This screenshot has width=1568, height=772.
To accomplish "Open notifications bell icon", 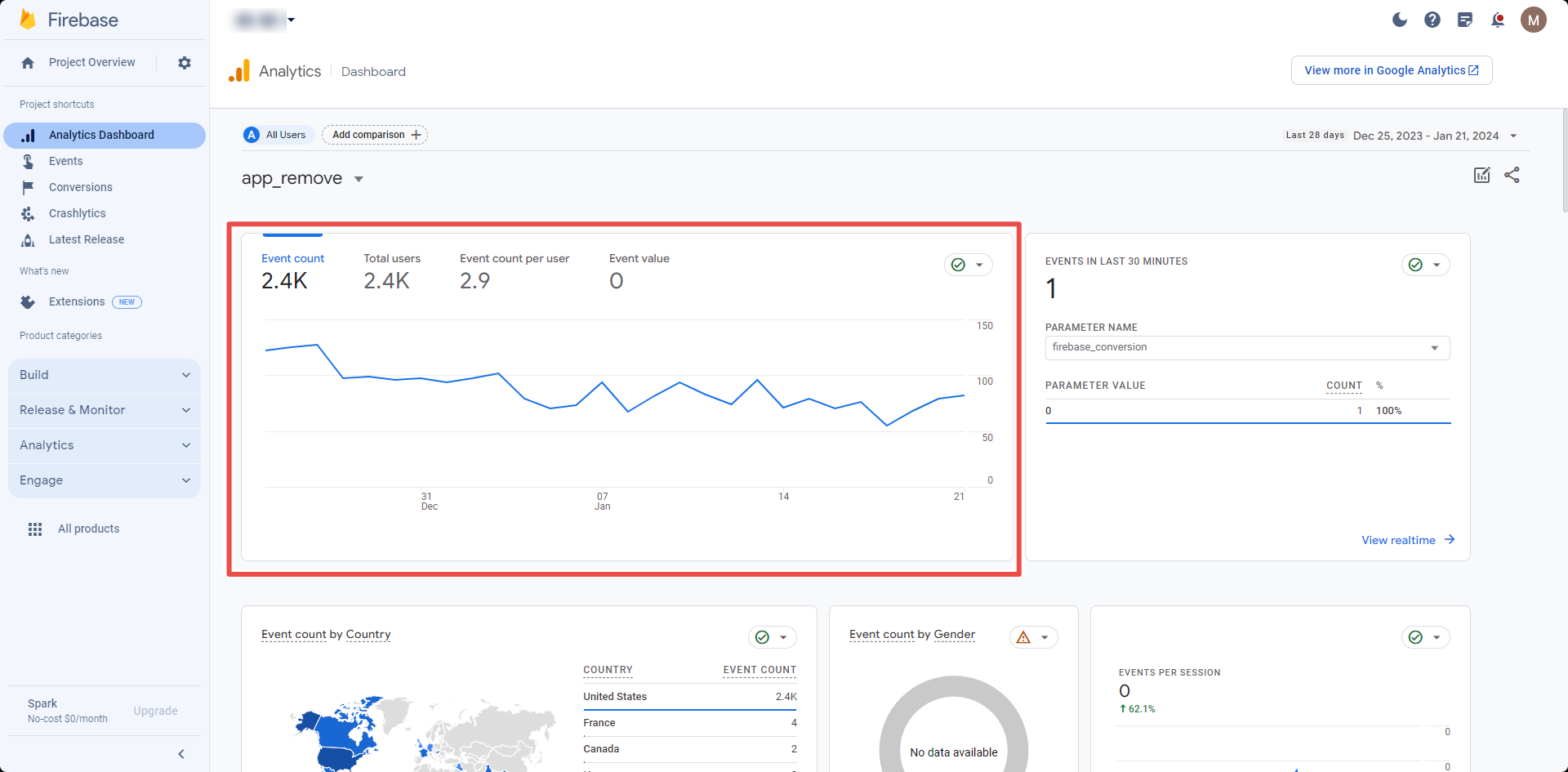I will (x=1498, y=20).
